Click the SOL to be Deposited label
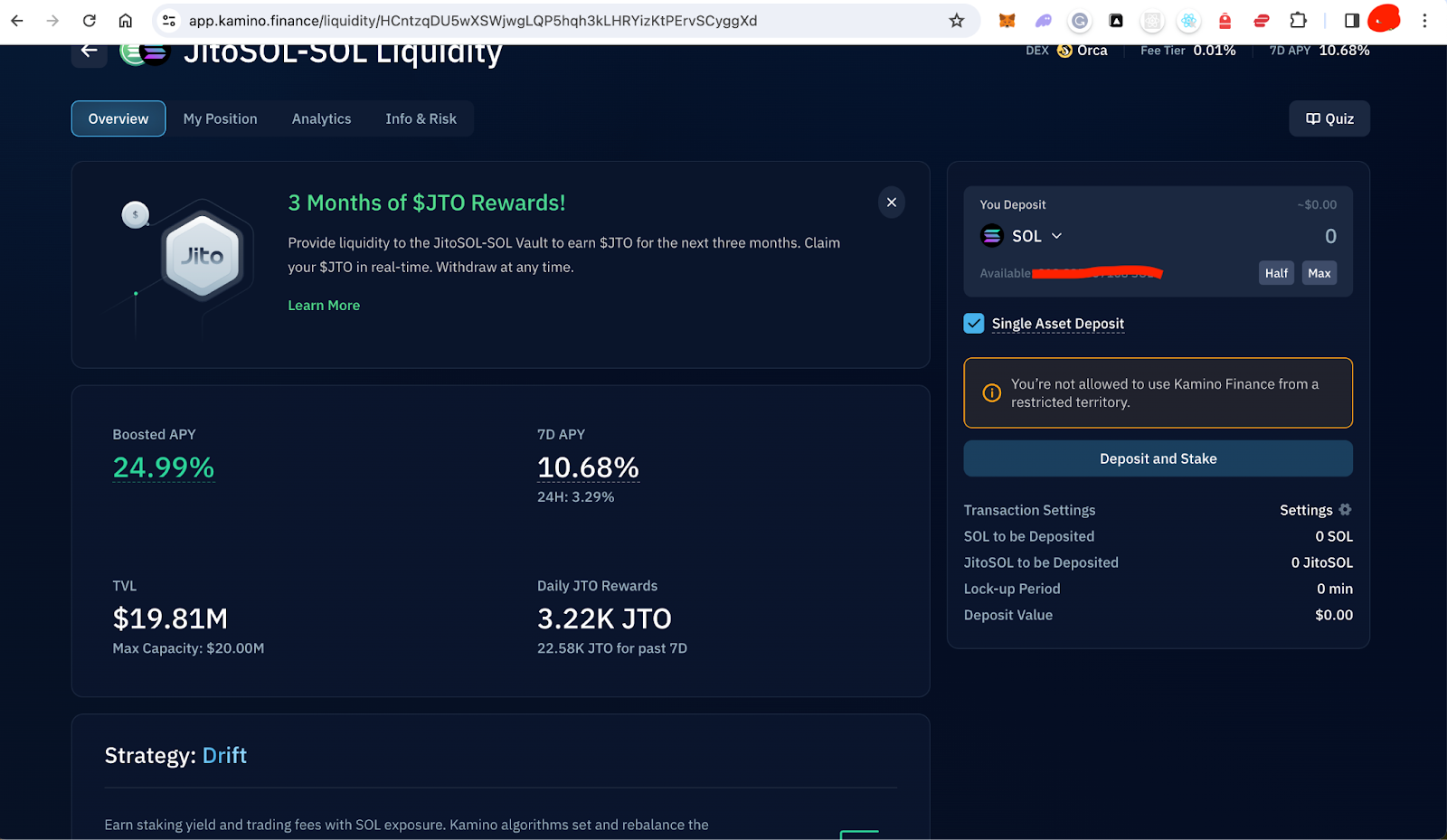1447x840 pixels. 1029,536
